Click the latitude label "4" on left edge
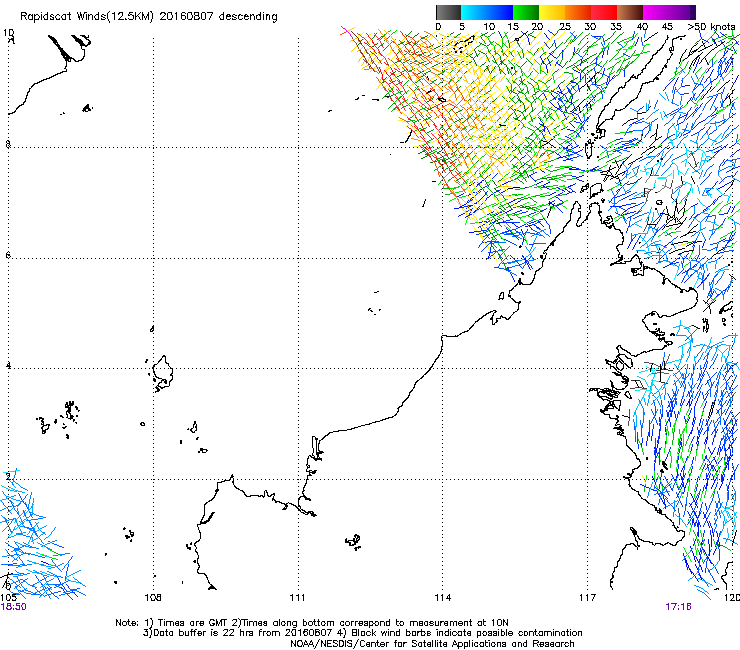 [8, 365]
